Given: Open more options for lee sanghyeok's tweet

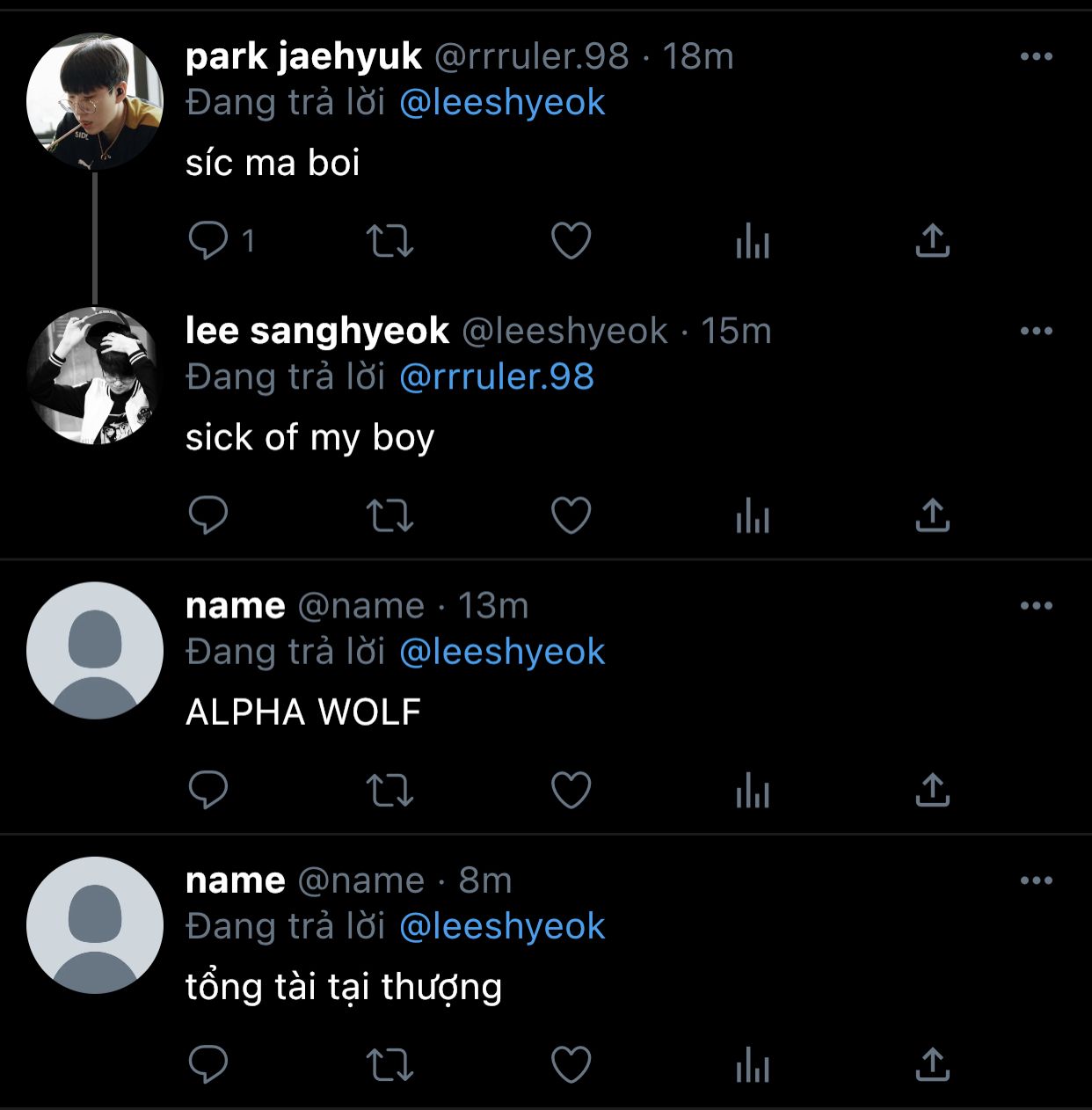Looking at the screenshot, I should tap(1037, 331).
